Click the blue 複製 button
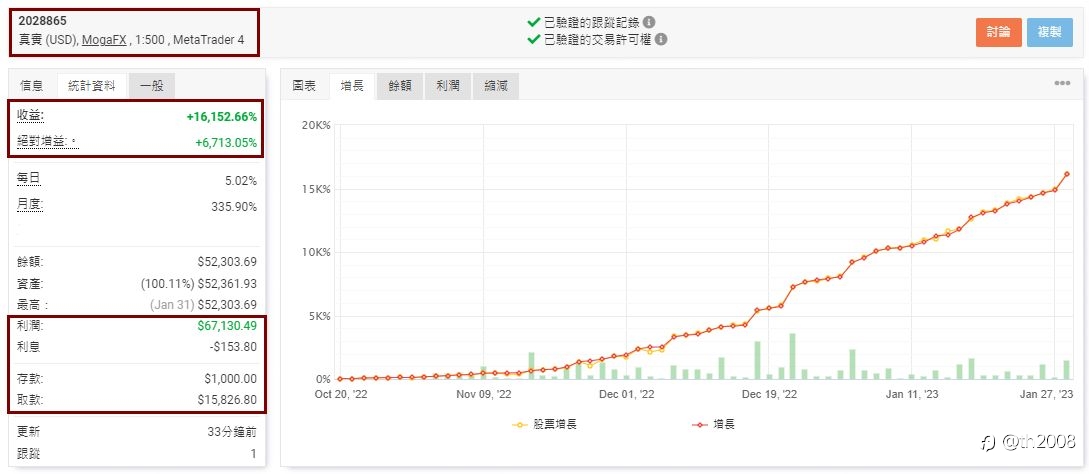Image resolution: width=1089 pixels, height=474 pixels. (1050, 33)
